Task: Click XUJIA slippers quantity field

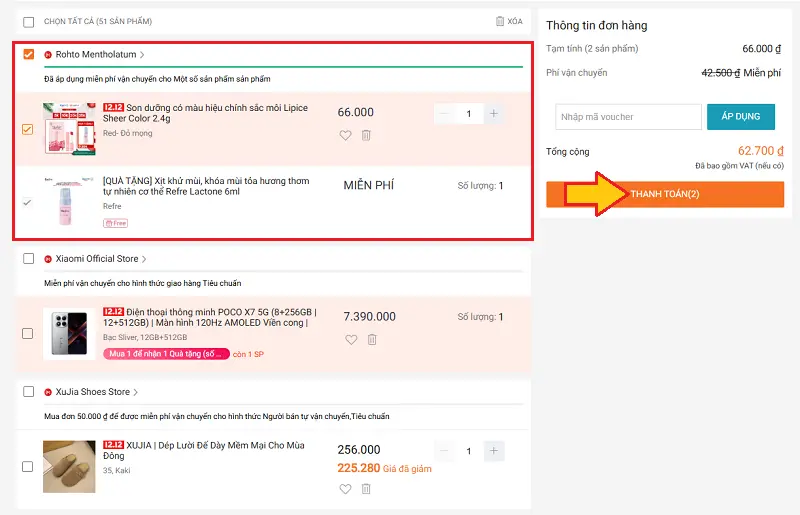Action: coord(469,451)
